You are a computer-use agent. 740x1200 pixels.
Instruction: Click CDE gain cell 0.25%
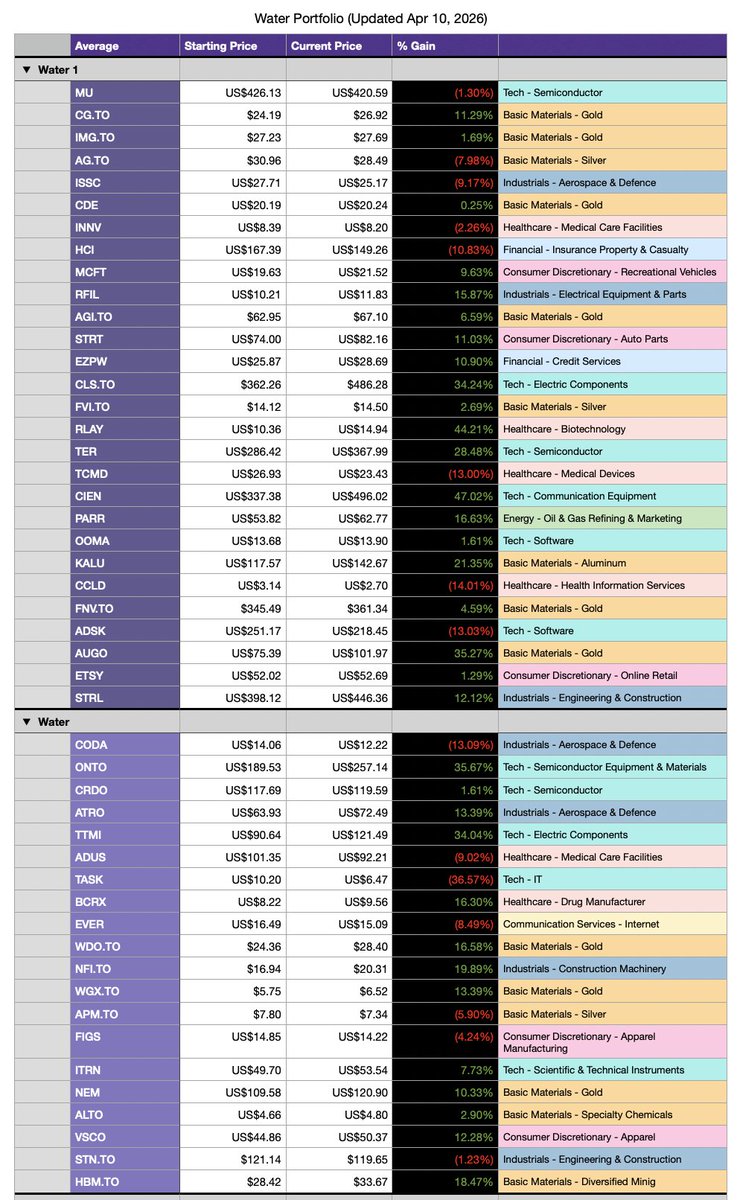[x=445, y=205]
